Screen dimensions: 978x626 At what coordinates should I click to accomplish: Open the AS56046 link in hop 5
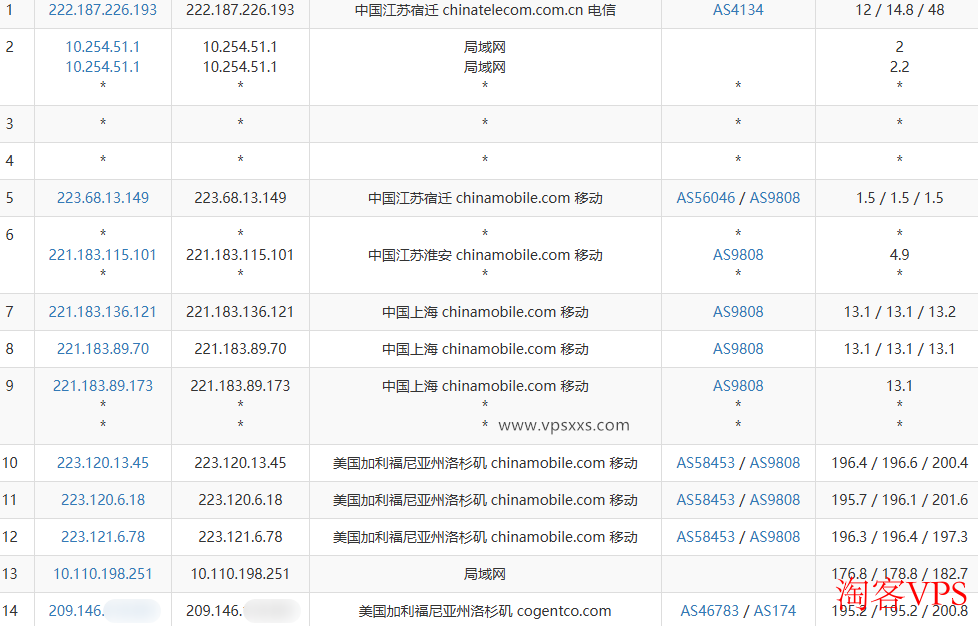click(705, 198)
